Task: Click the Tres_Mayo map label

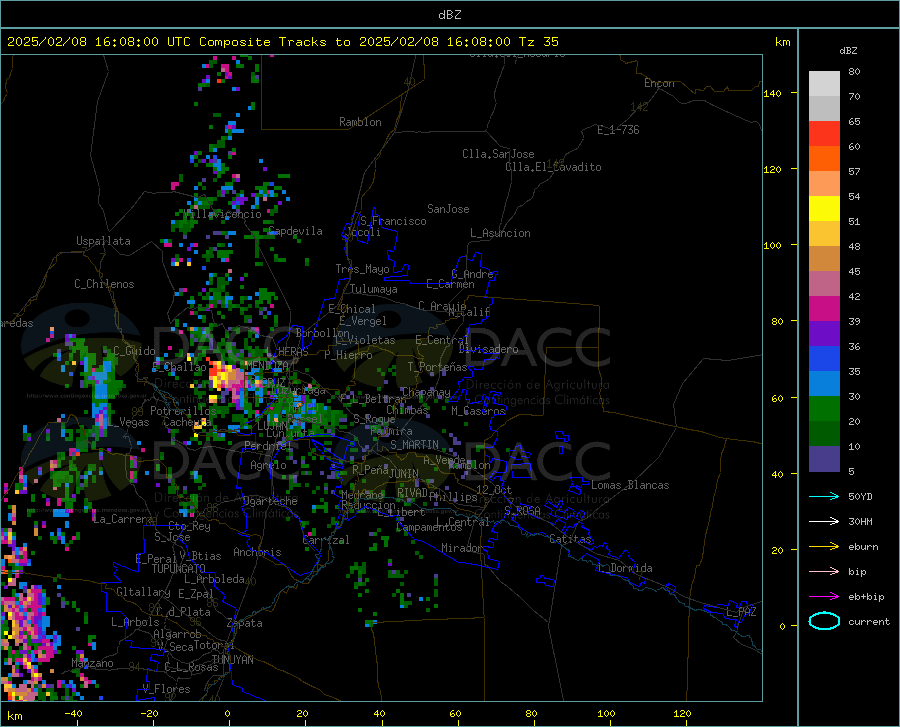Action: pos(362,269)
